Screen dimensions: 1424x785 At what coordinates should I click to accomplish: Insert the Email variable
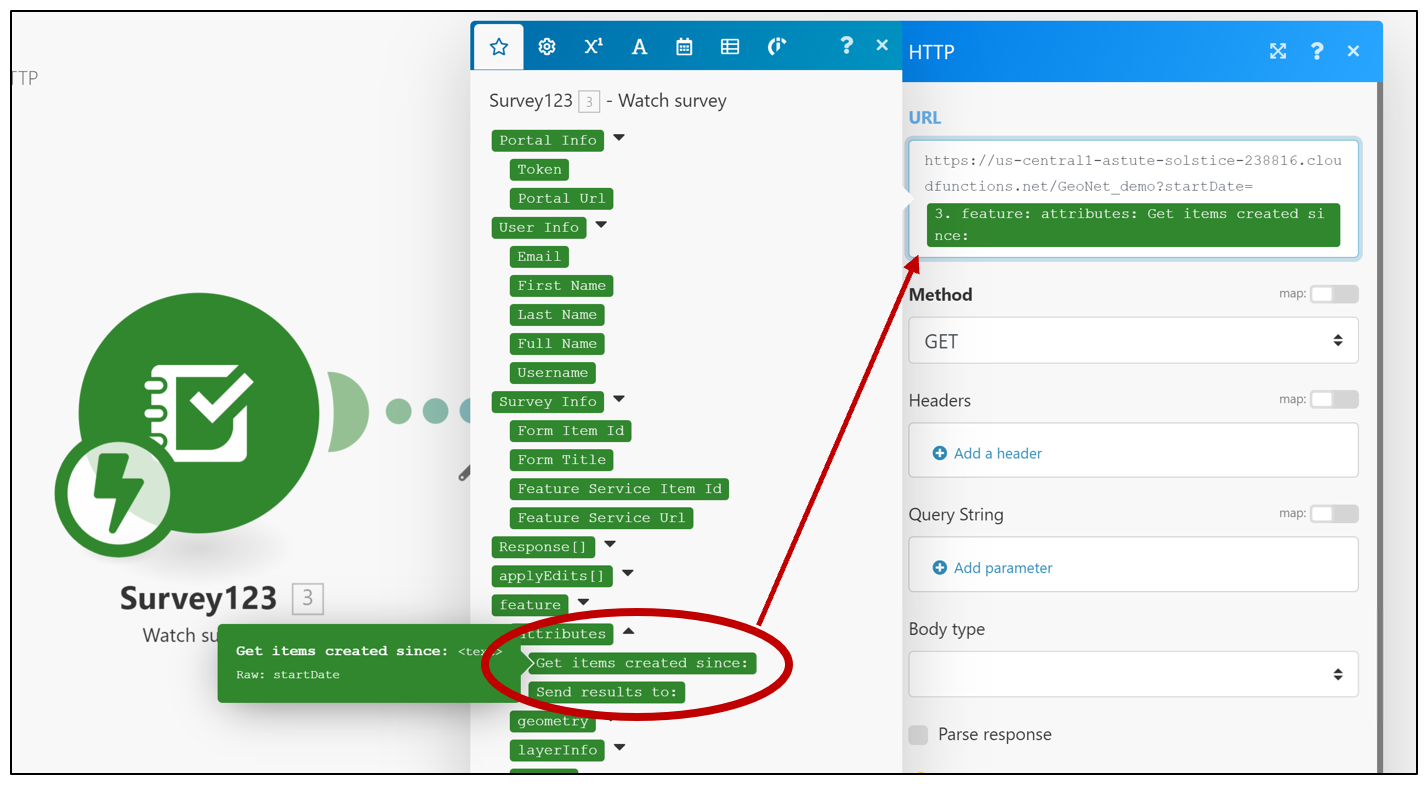click(x=539, y=256)
